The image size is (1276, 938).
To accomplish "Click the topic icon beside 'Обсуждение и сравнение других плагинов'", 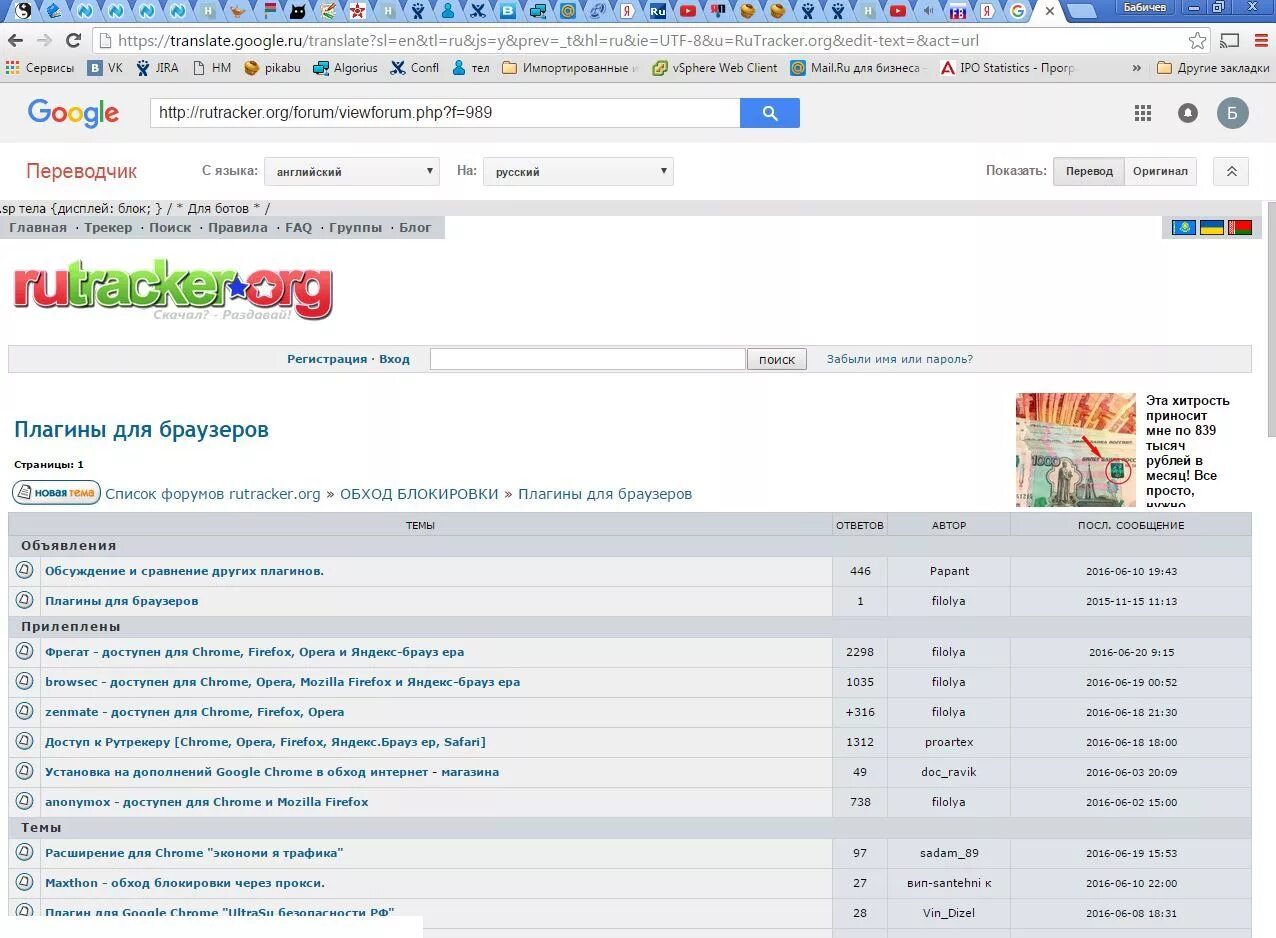I will point(25,570).
